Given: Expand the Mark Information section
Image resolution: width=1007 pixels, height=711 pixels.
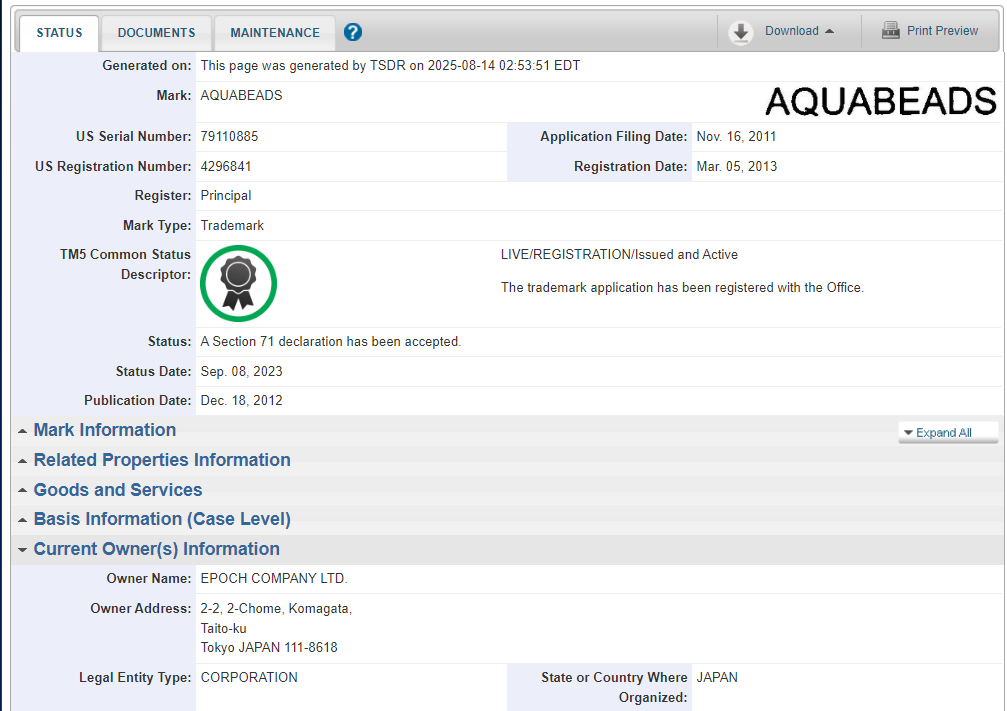Looking at the screenshot, I should [x=104, y=430].
